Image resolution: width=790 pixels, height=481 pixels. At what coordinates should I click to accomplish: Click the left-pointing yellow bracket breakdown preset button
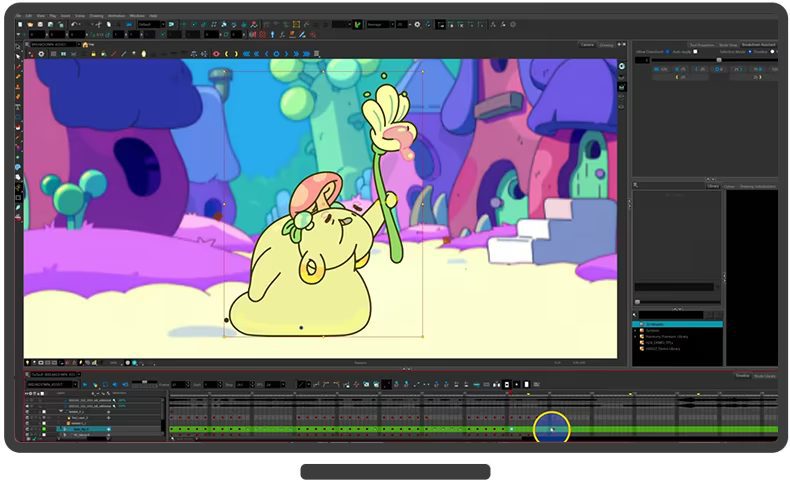680,77
